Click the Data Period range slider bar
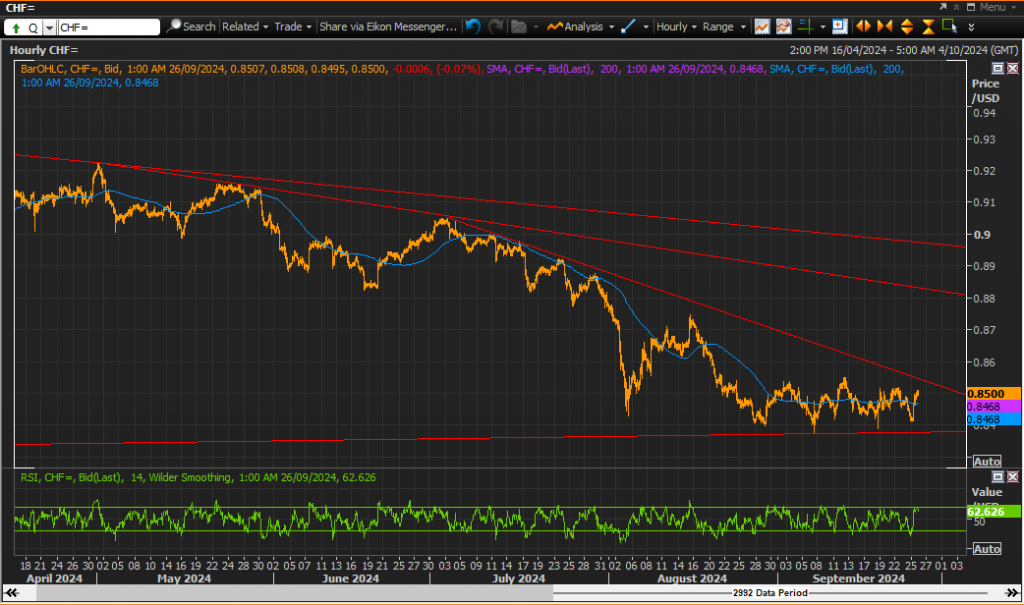This screenshot has height=605, width=1024. pyautogui.click(x=295, y=593)
